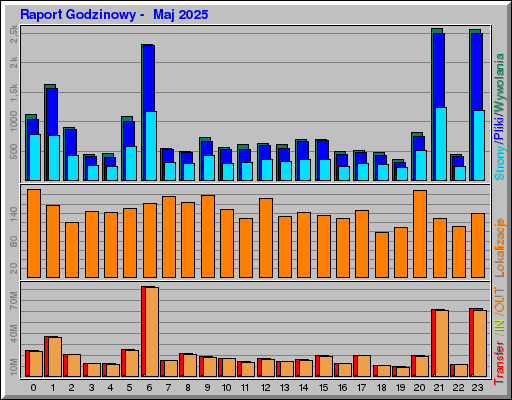Image resolution: width=512 pixels, height=400 pixels.
Task: Click the orange Lokalizacje bar for hour 18
Action: coord(382,255)
